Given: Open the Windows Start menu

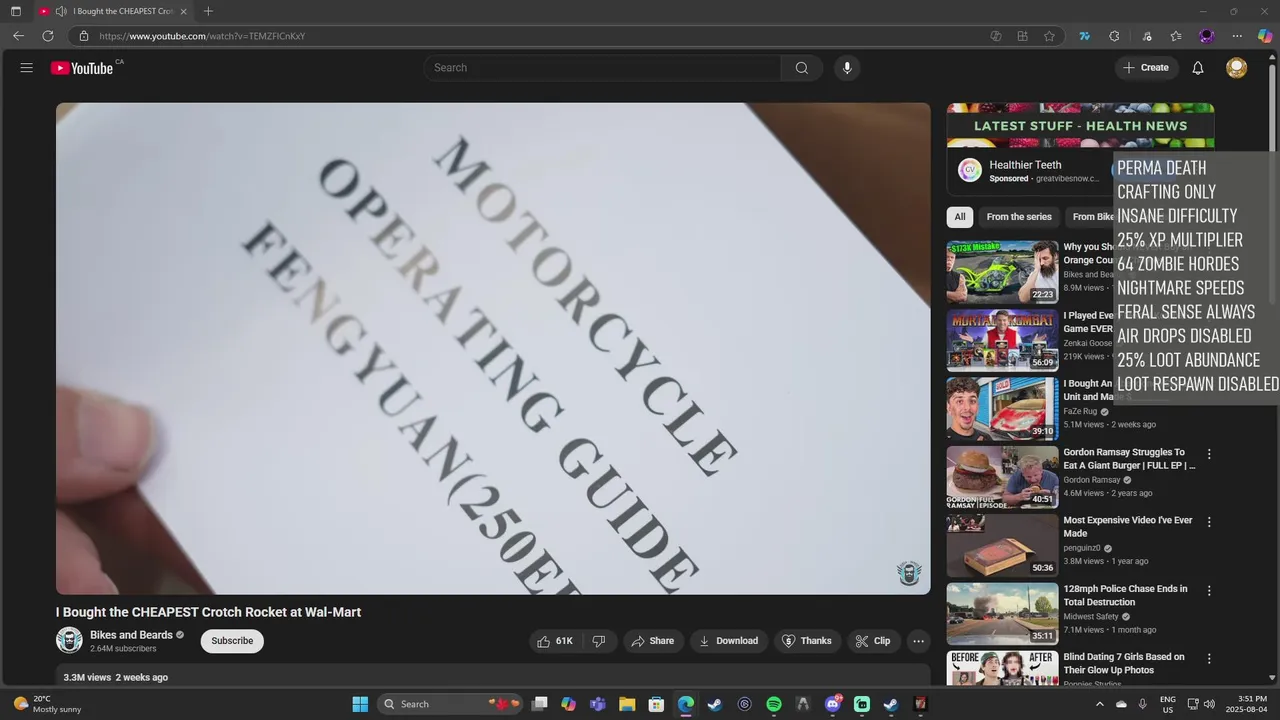Looking at the screenshot, I should tap(360, 704).
